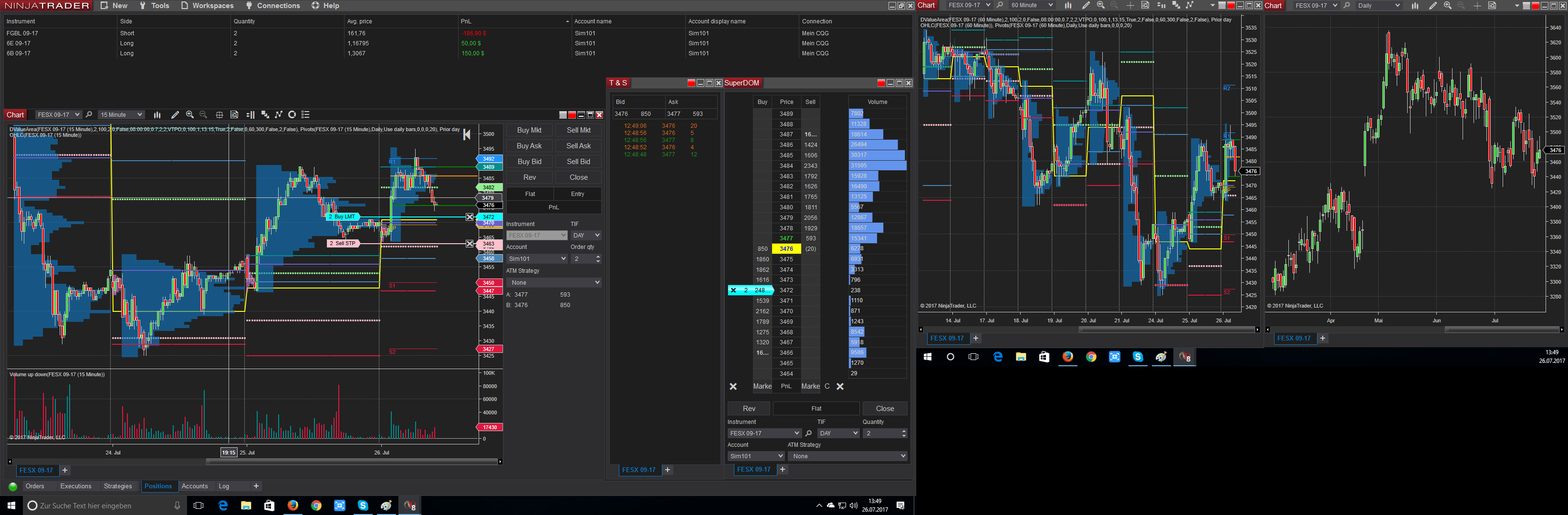Open the Tools menu
This screenshot has width=1568, height=515.
pyautogui.click(x=154, y=5)
